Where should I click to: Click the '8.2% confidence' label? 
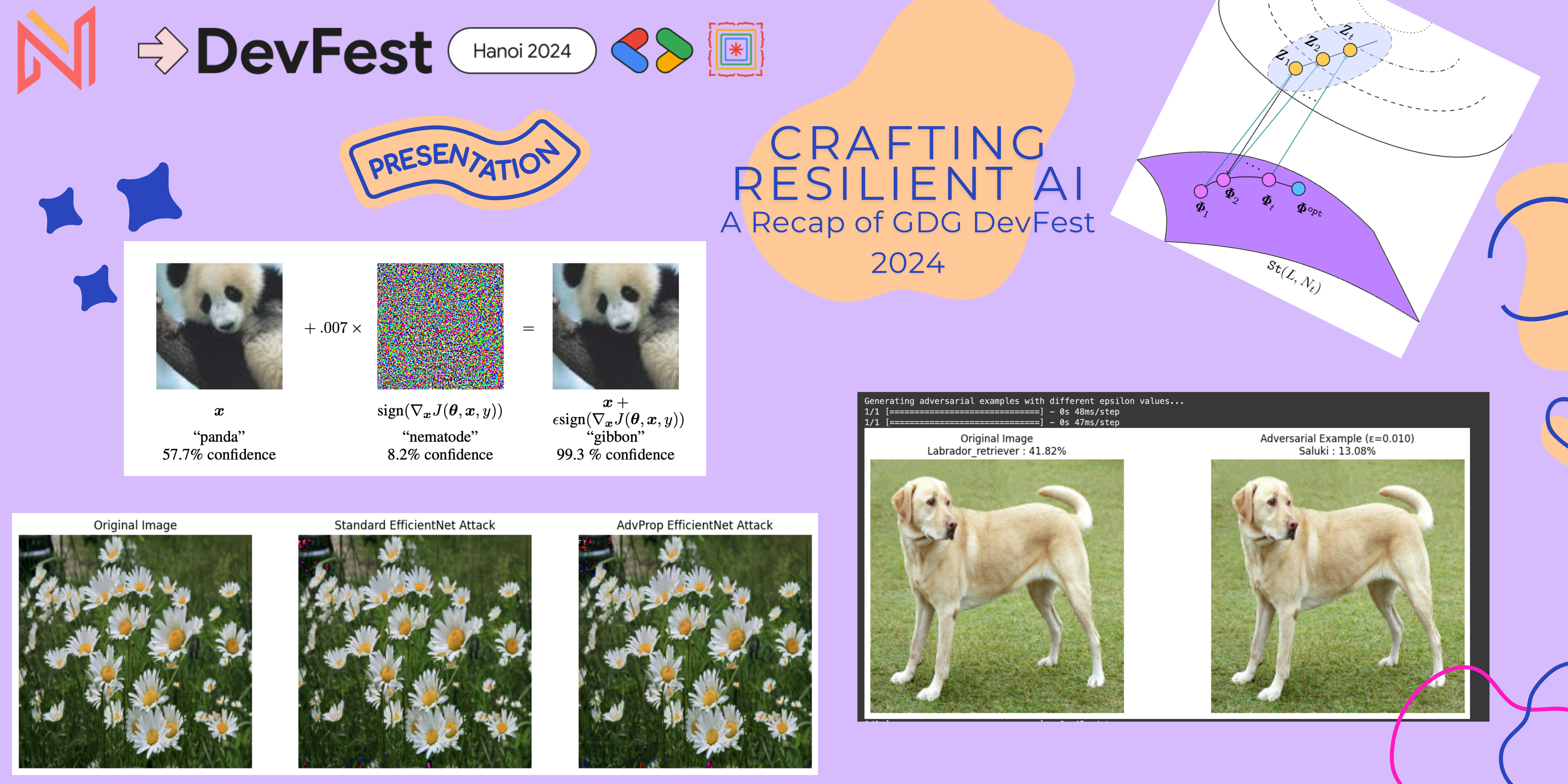[440, 455]
